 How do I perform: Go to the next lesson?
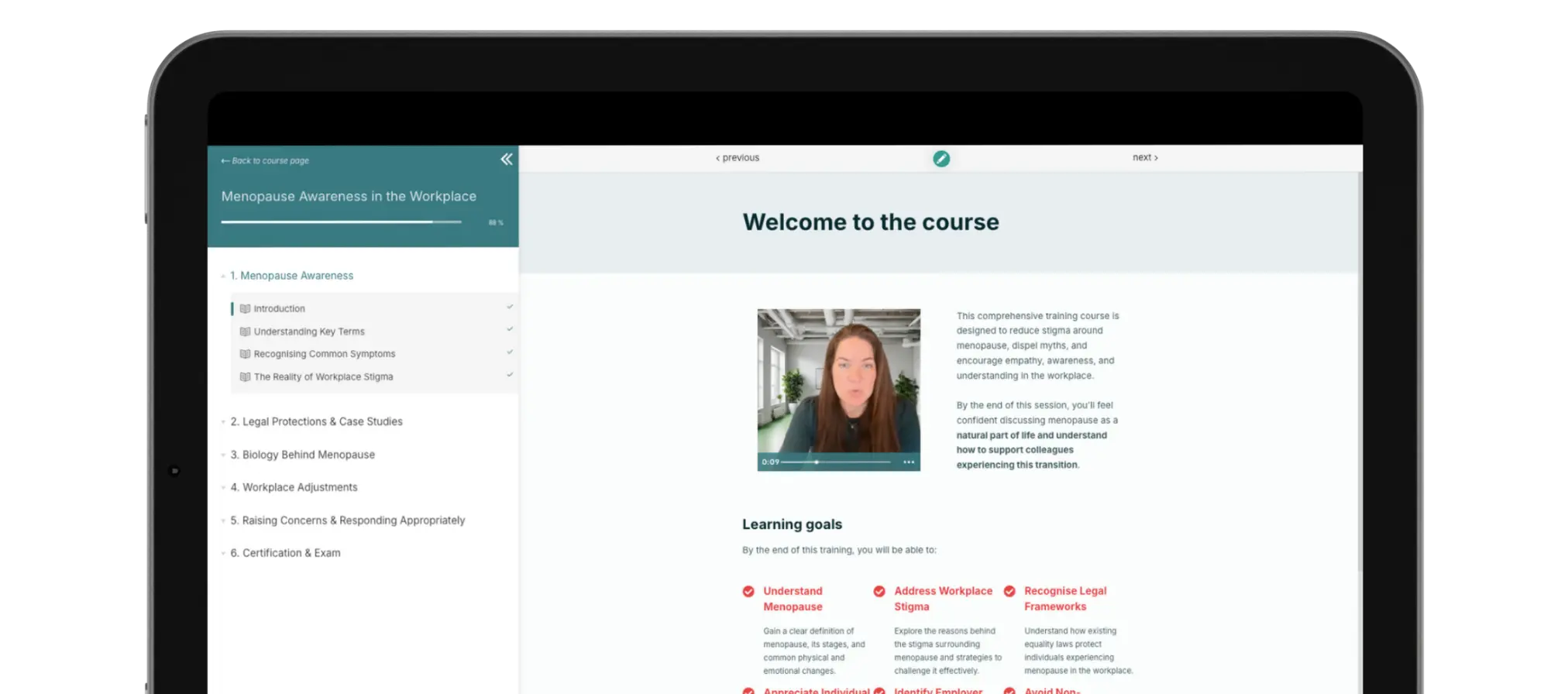[1144, 157]
